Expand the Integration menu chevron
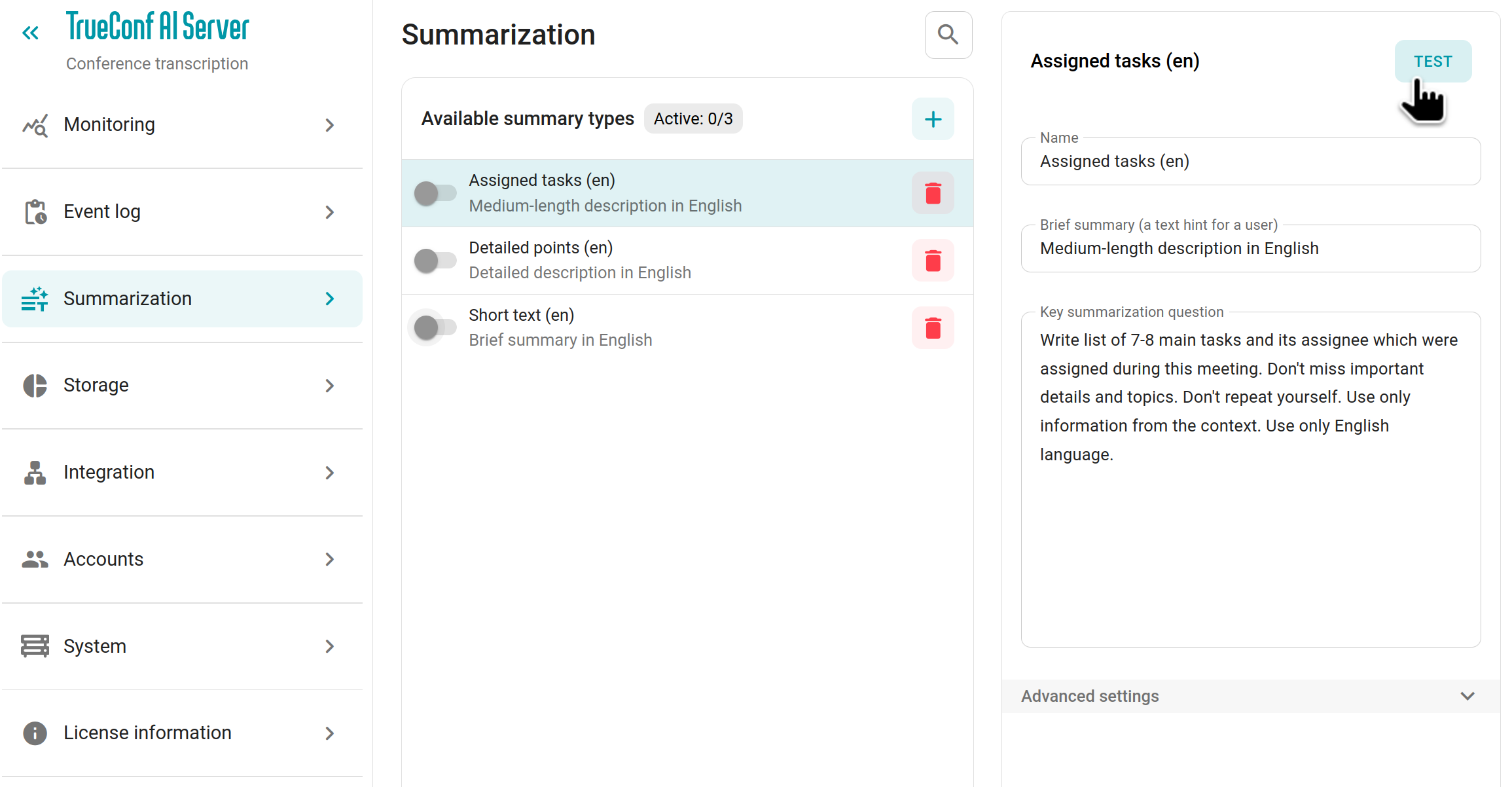1512x787 pixels. pyautogui.click(x=330, y=473)
